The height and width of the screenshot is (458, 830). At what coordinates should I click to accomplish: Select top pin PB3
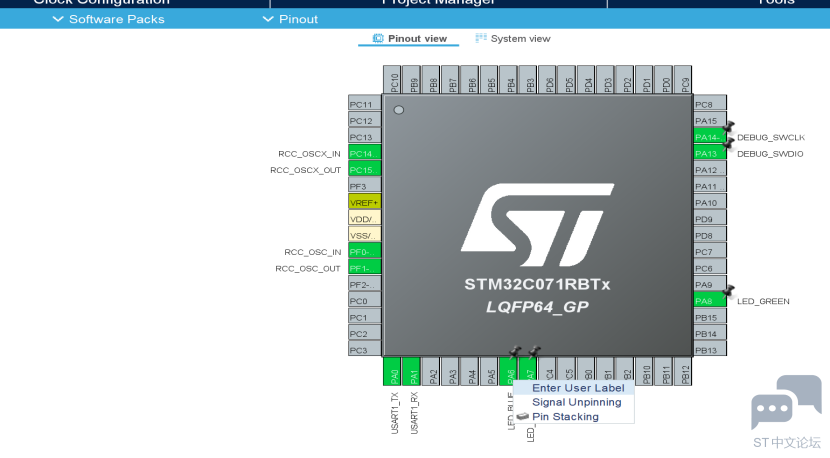pos(528,80)
